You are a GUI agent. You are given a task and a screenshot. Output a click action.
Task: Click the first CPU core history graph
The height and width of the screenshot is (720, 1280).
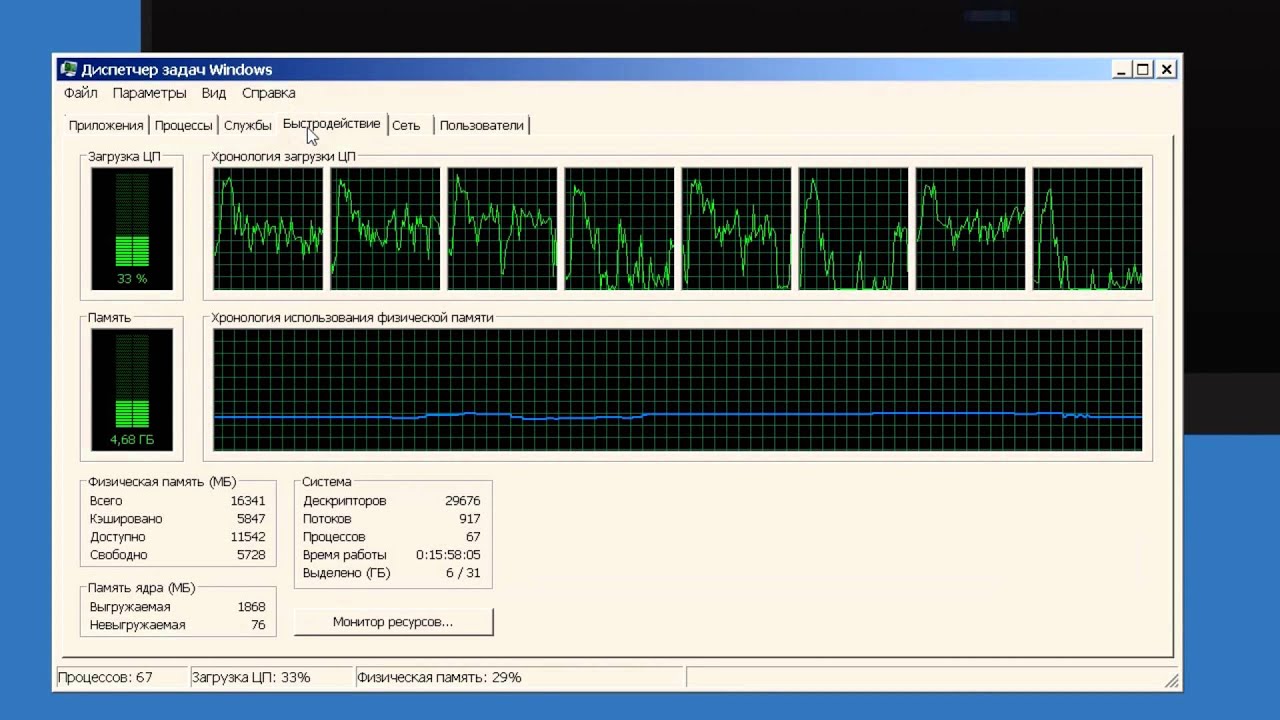point(268,229)
